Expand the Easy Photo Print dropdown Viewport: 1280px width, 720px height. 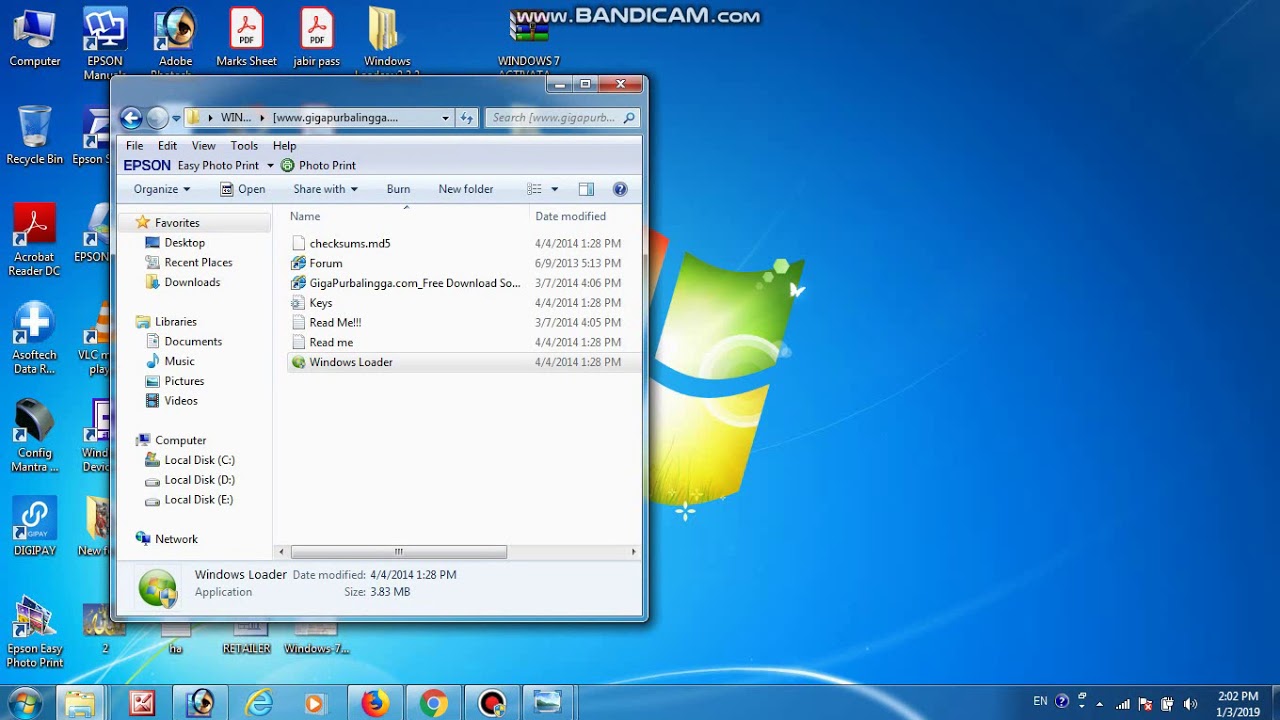270,166
